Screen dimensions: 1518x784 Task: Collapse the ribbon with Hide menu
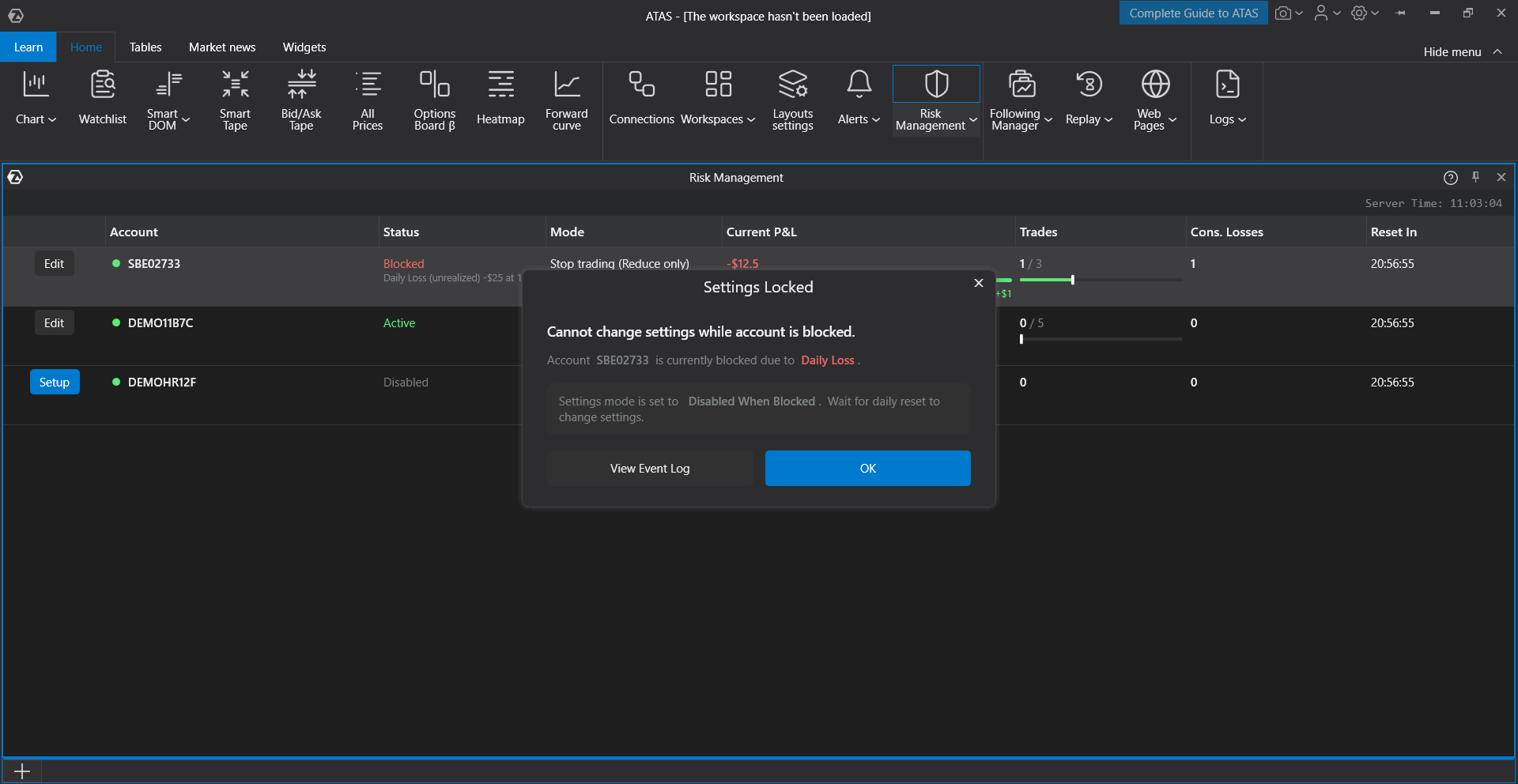pos(1462,51)
